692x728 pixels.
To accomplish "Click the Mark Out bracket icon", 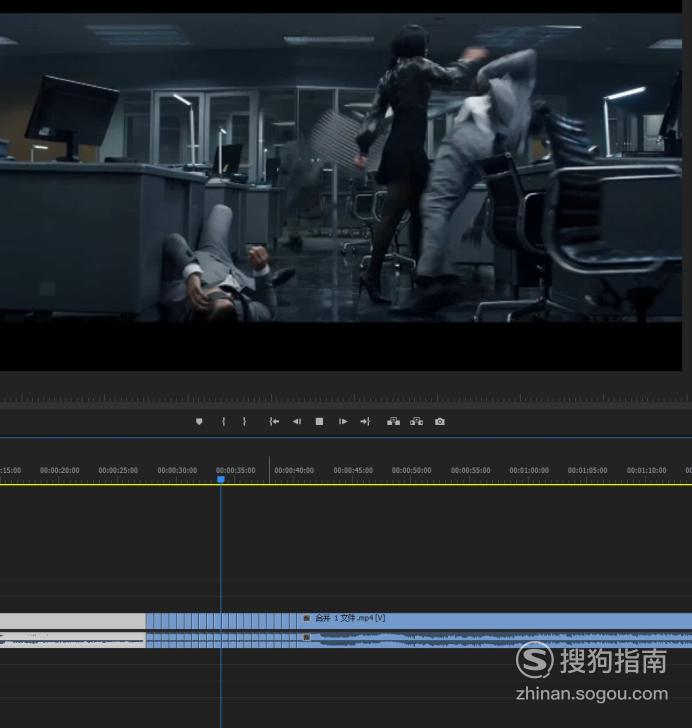I will click(x=244, y=422).
